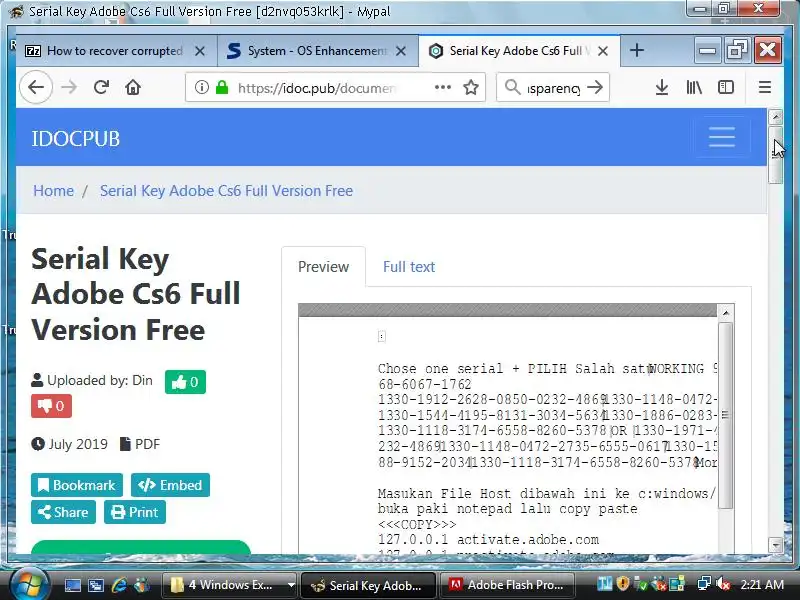Click the browser forward arrow

[x=69, y=87]
